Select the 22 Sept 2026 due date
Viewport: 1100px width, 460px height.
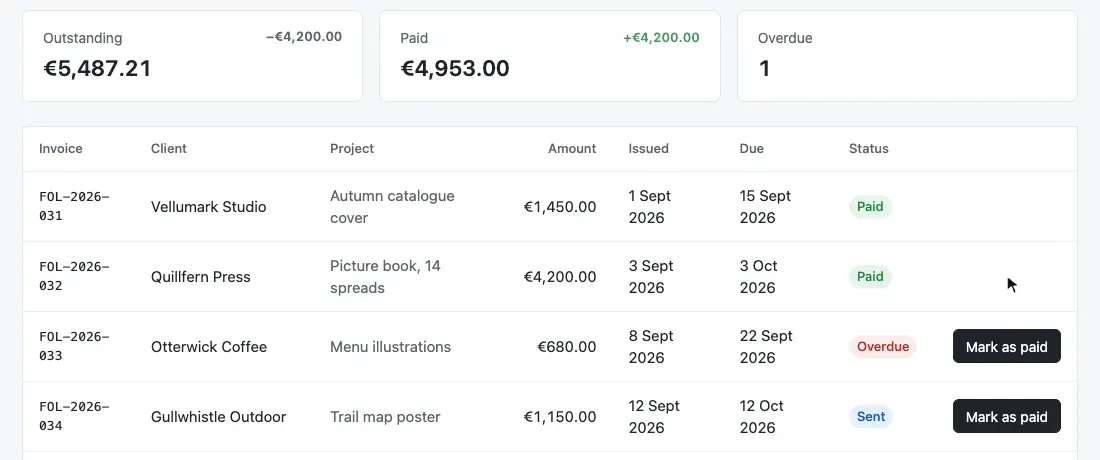coord(766,347)
